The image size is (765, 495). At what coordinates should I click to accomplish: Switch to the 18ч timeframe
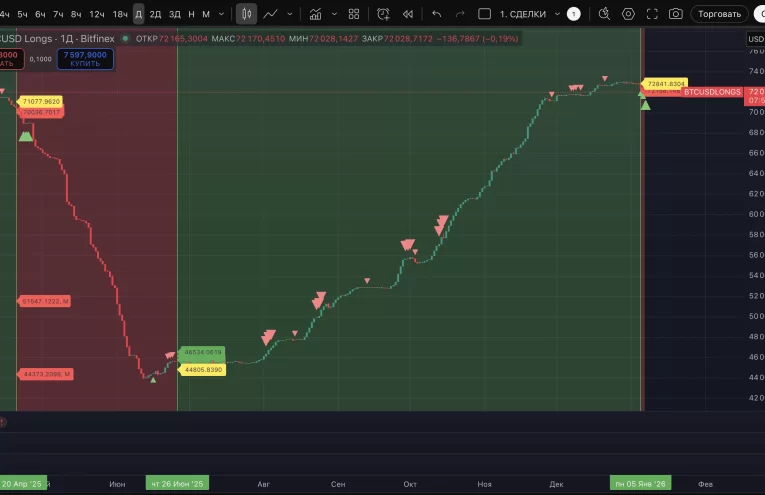click(120, 14)
